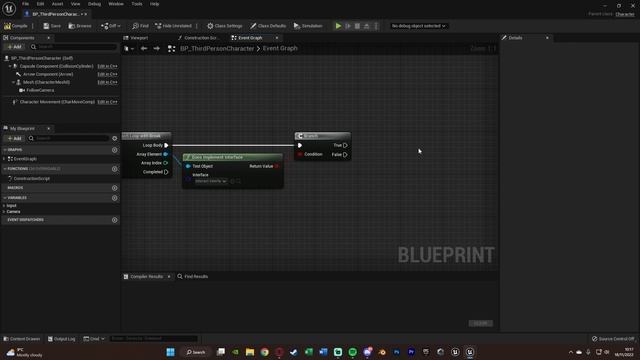The image size is (640, 360).
Task: Click the Source Control Off status
Action: (613, 339)
